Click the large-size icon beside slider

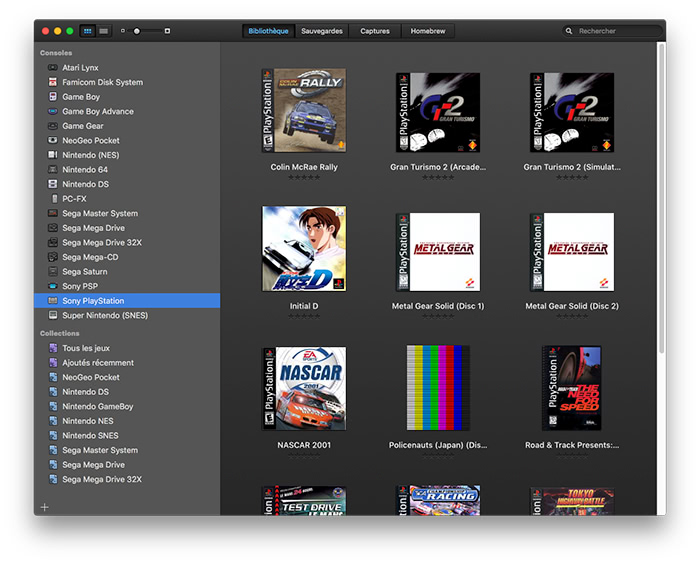coord(167,31)
